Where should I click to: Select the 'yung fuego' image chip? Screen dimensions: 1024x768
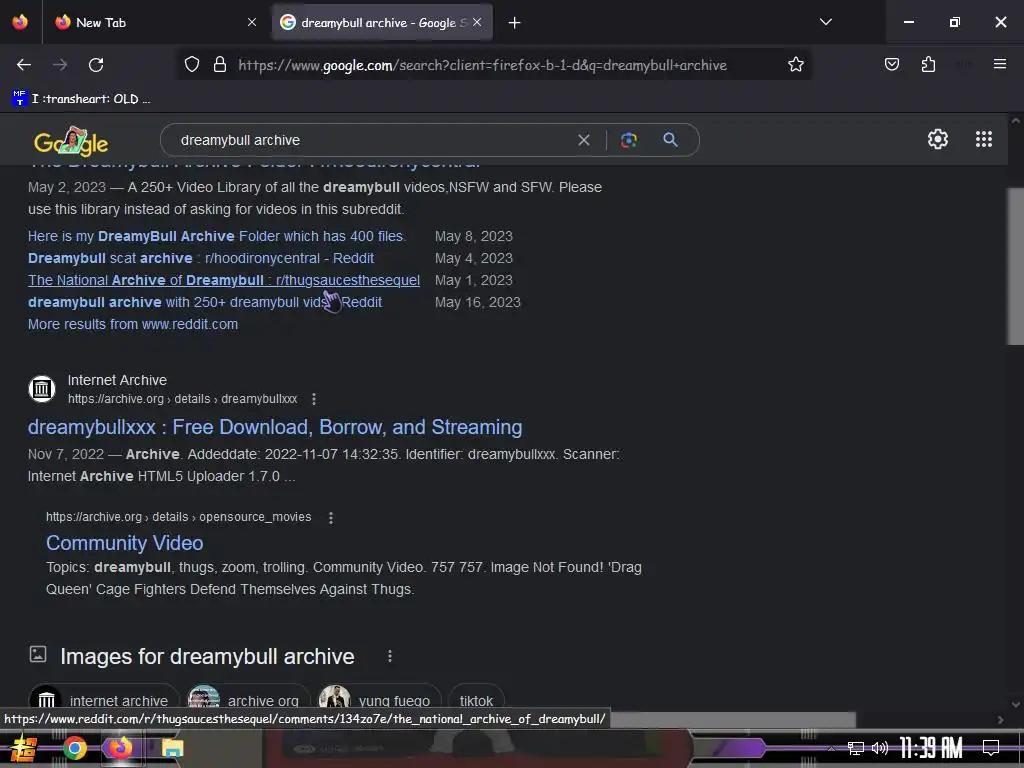tap(379, 699)
